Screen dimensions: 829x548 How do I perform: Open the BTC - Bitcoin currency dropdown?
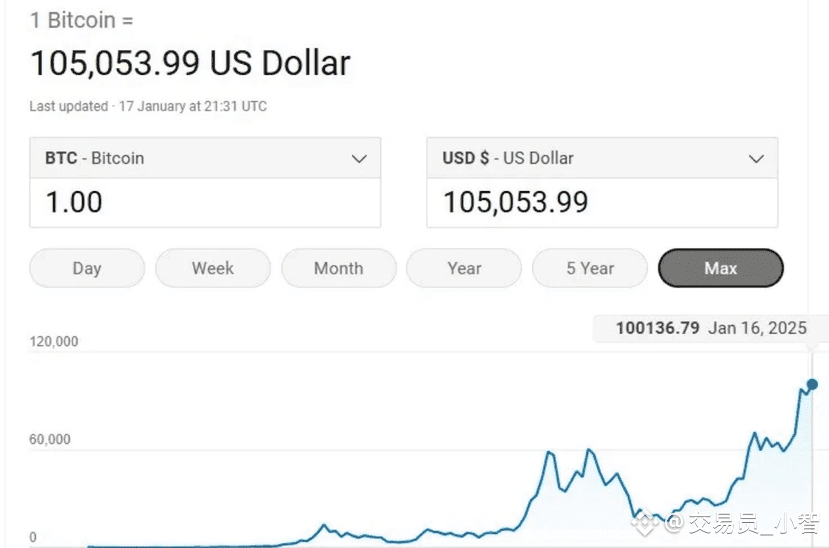click(205, 158)
